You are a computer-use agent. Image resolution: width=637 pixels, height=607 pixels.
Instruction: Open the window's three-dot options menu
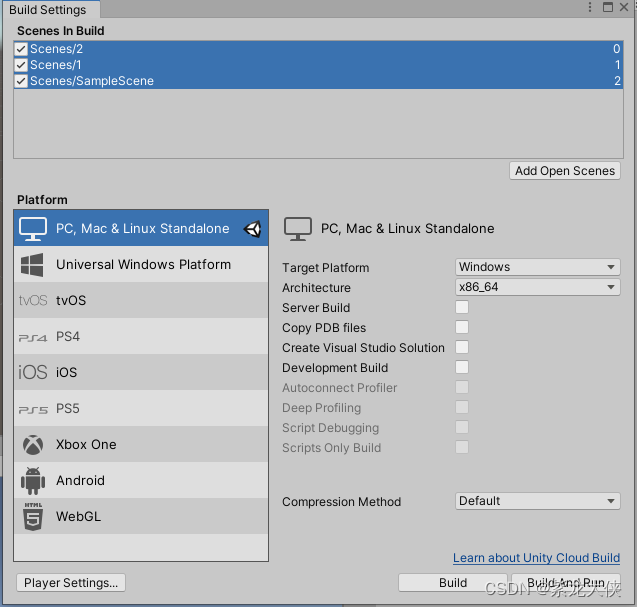click(589, 7)
